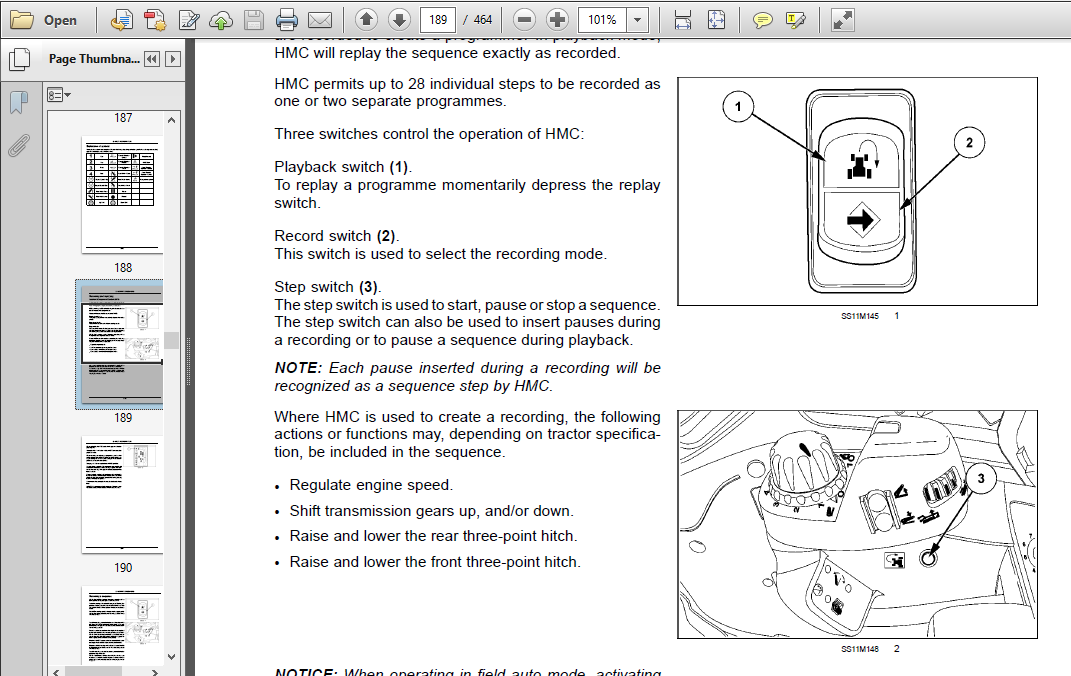Go to previous page with up arrow
The height and width of the screenshot is (676, 1071).
pyautogui.click(x=367, y=20)
